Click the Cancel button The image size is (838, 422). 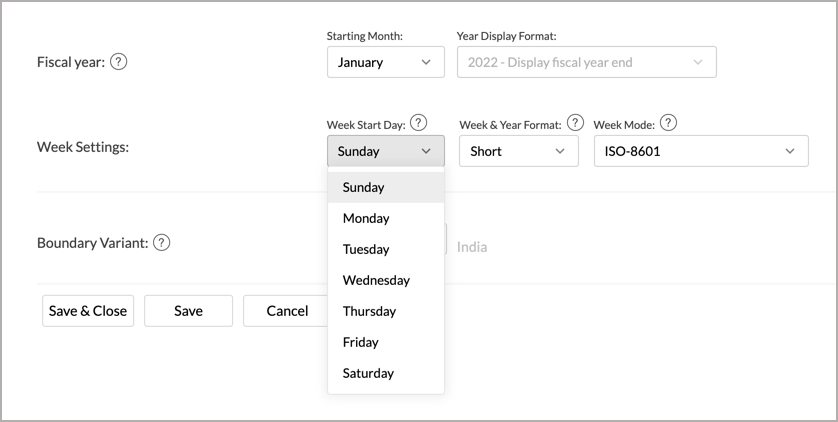[x=286, y=311]
